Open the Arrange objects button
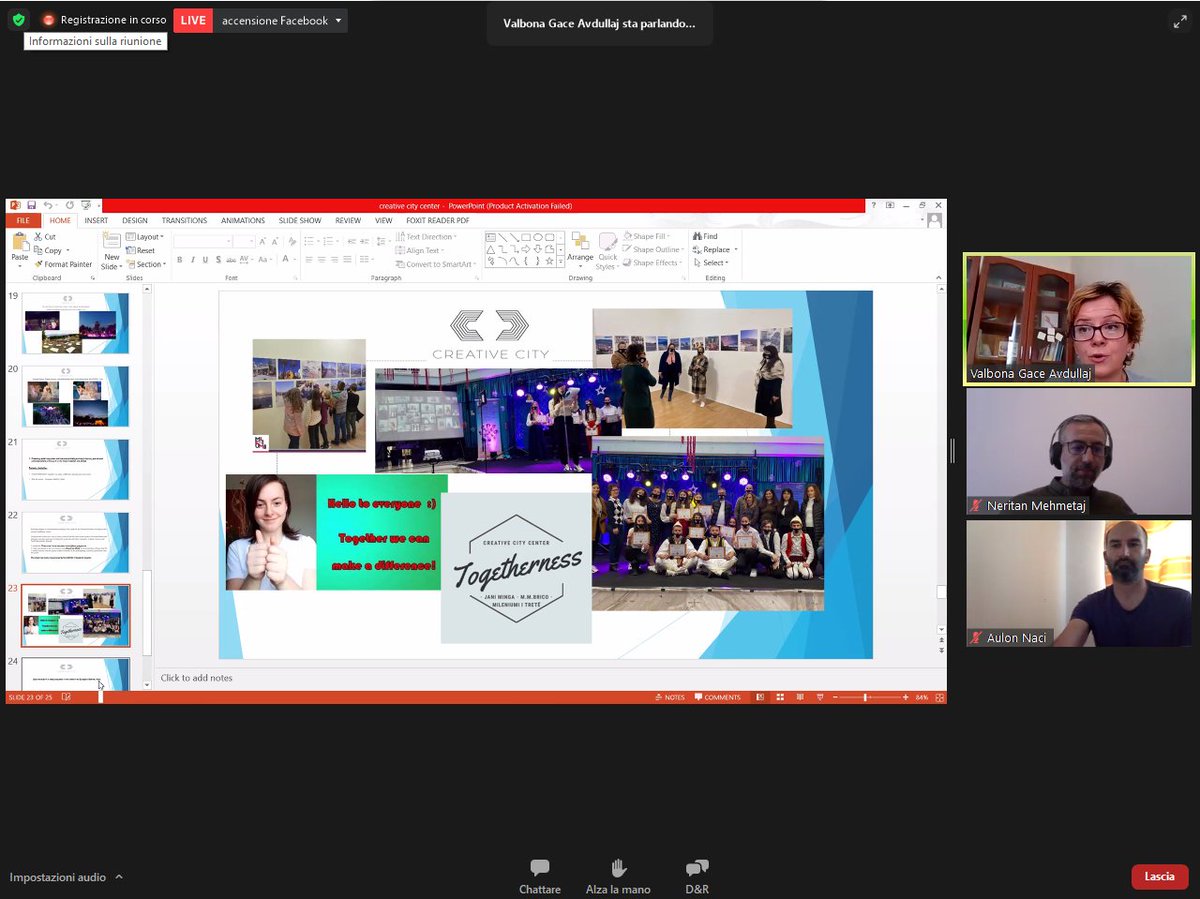 [x=580, y=250]
